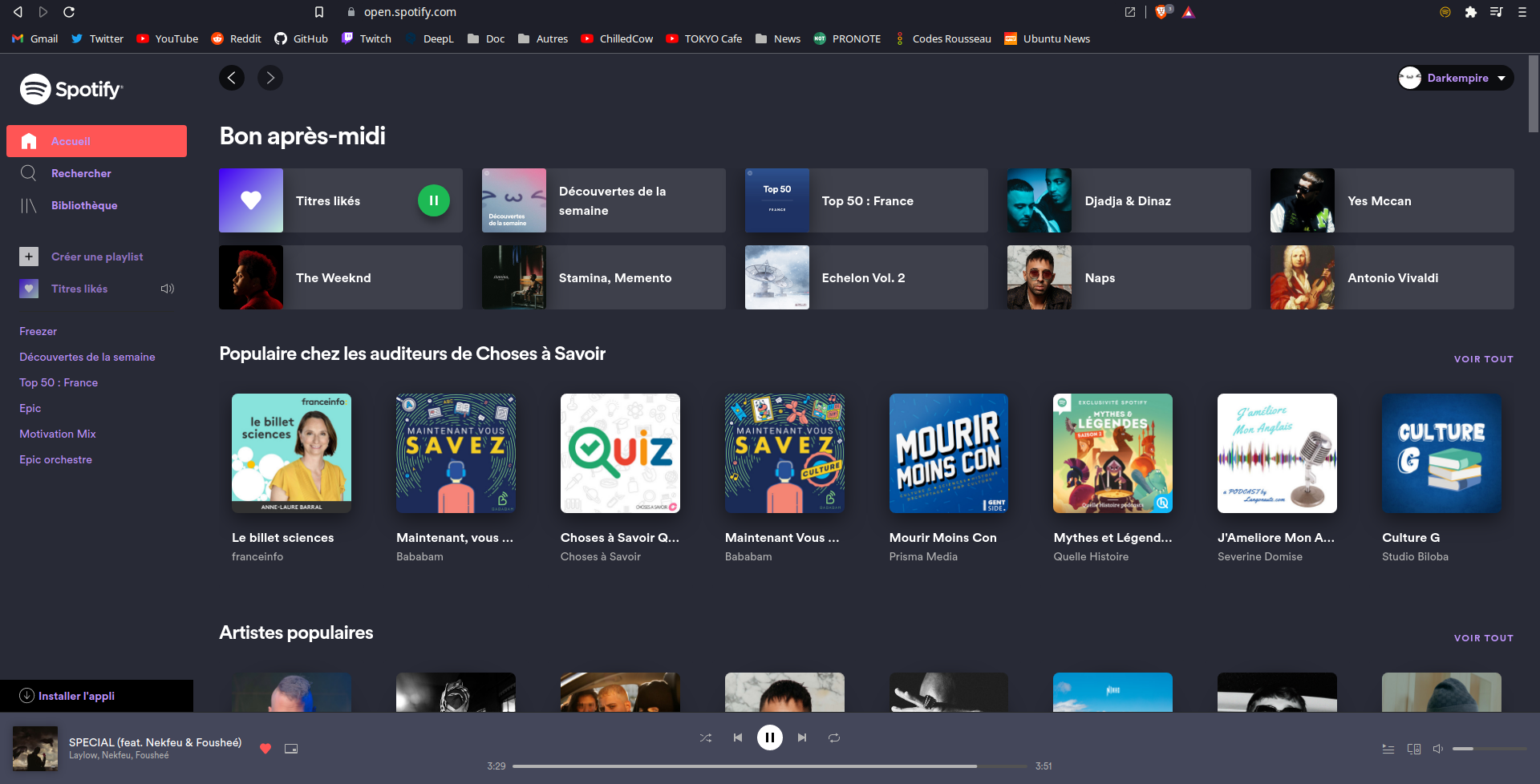The image size is (1540, 784).
Task: Open the play queue icon
Action: point(1388,749)
